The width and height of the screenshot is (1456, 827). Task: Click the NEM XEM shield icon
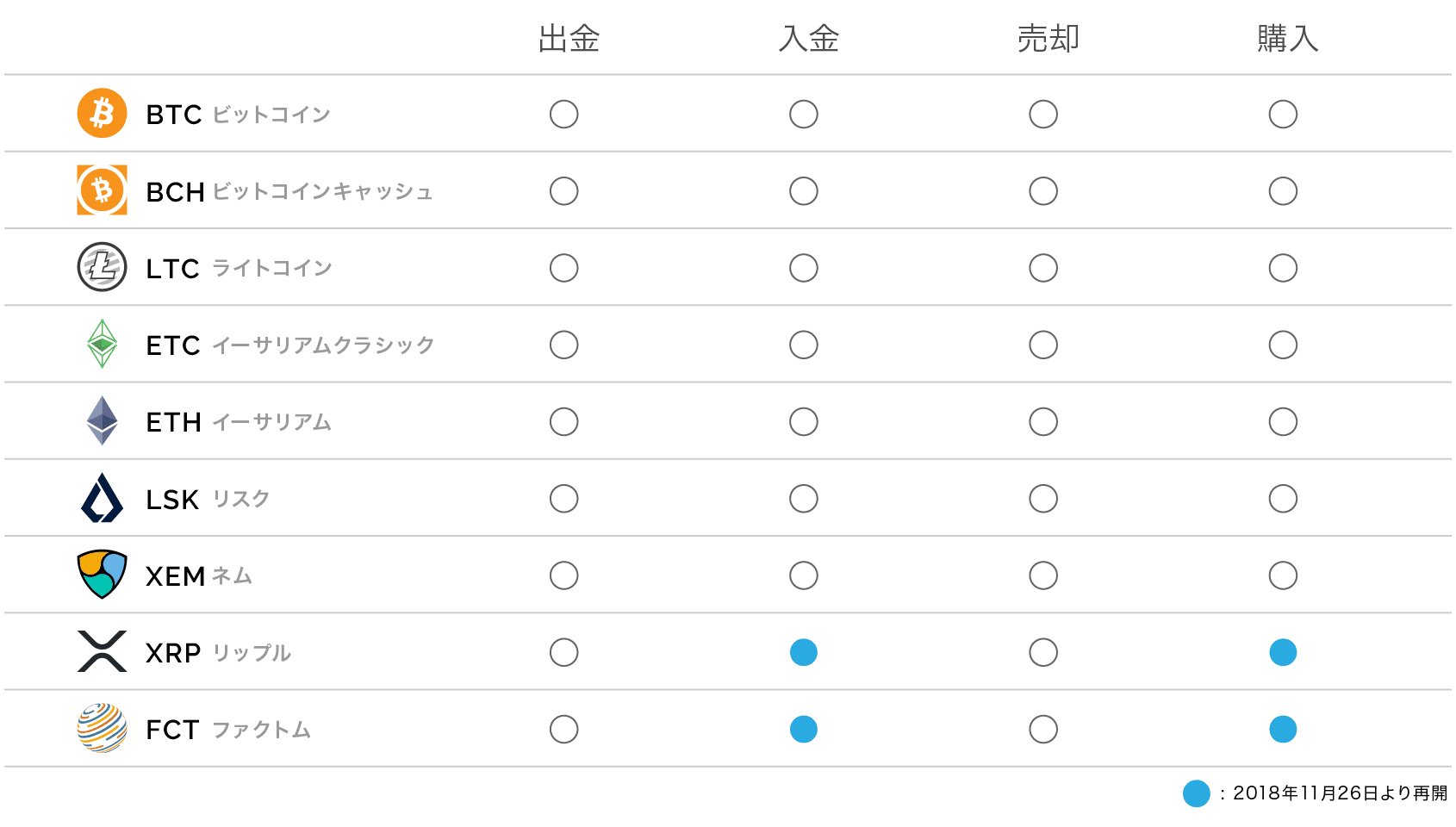tap(102, 575)
